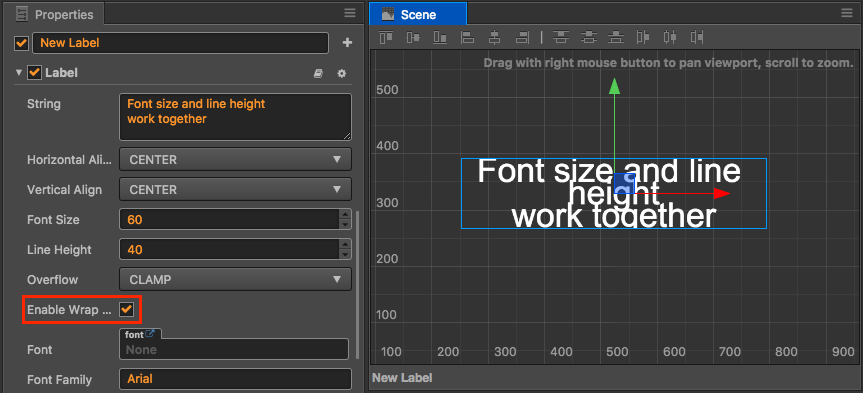The image size is (863, 393).
Task: Click the align left toolbar icon
Action: click(467, 37)
